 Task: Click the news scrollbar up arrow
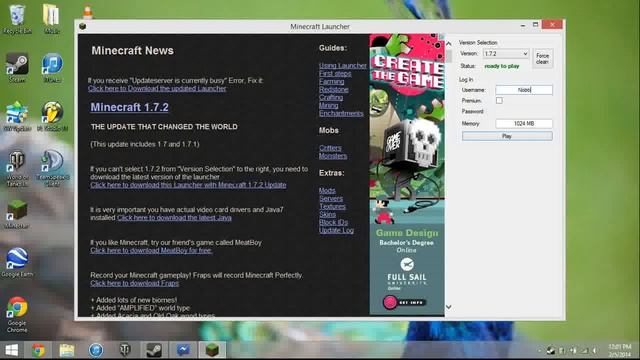(449, 44)
